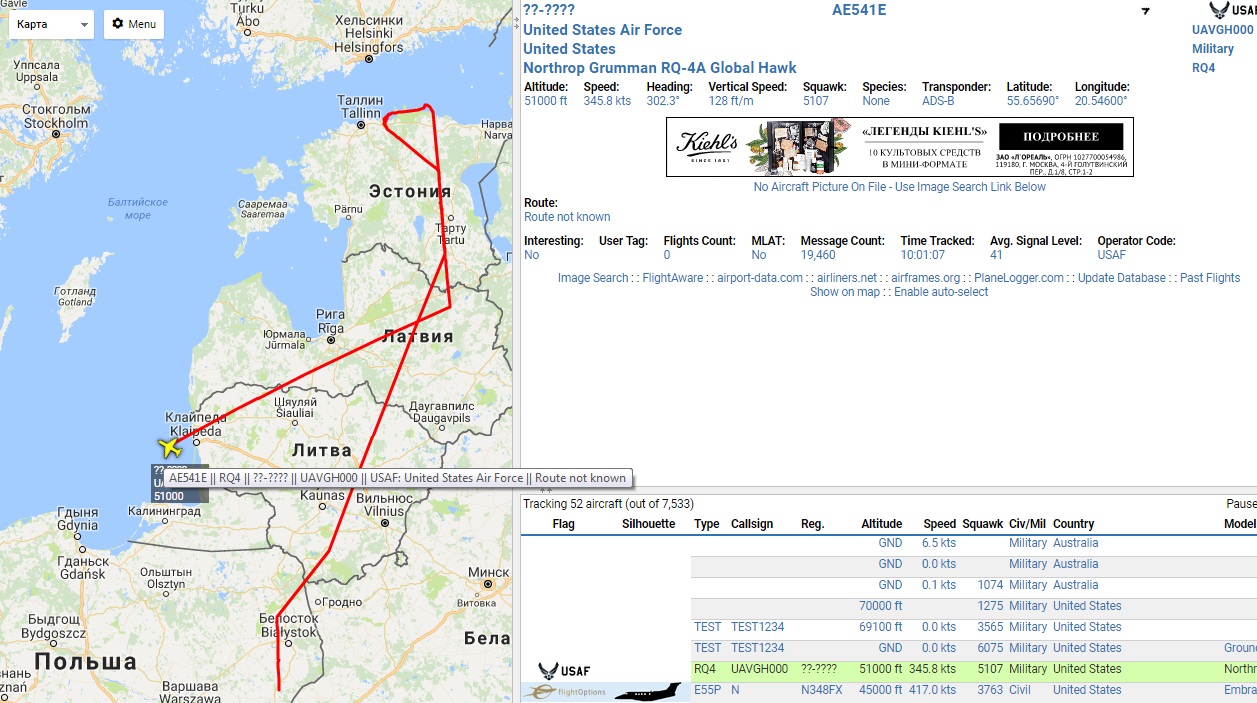This screenshot has width=1257, height=703.
Task: Click the Northrop Grumman RQ-4A Global Hawk text
Action: point(660,68)
